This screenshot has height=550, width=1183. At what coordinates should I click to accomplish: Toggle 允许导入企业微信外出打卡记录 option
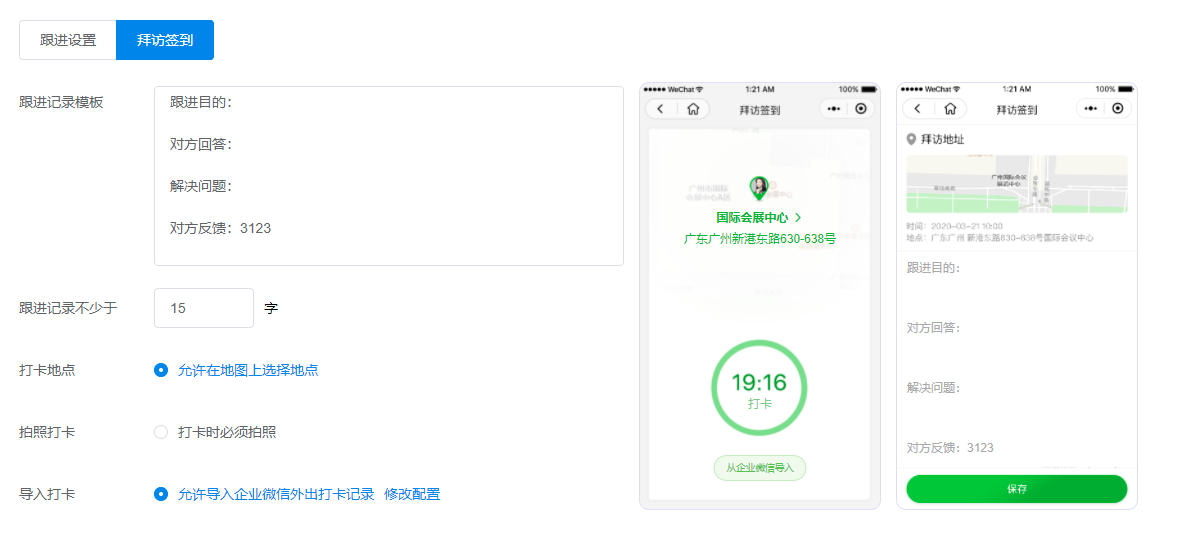[161, 494]
